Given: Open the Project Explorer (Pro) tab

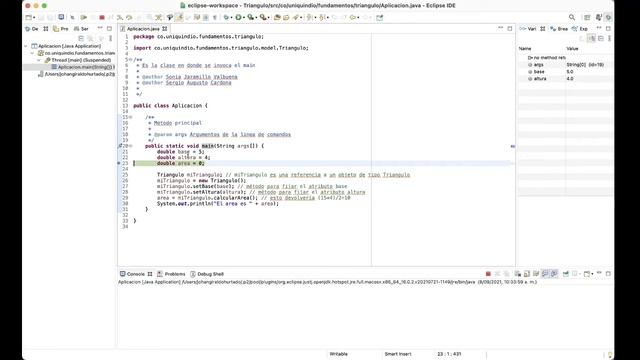Looking at the screenshot, I should pos(61,29).
